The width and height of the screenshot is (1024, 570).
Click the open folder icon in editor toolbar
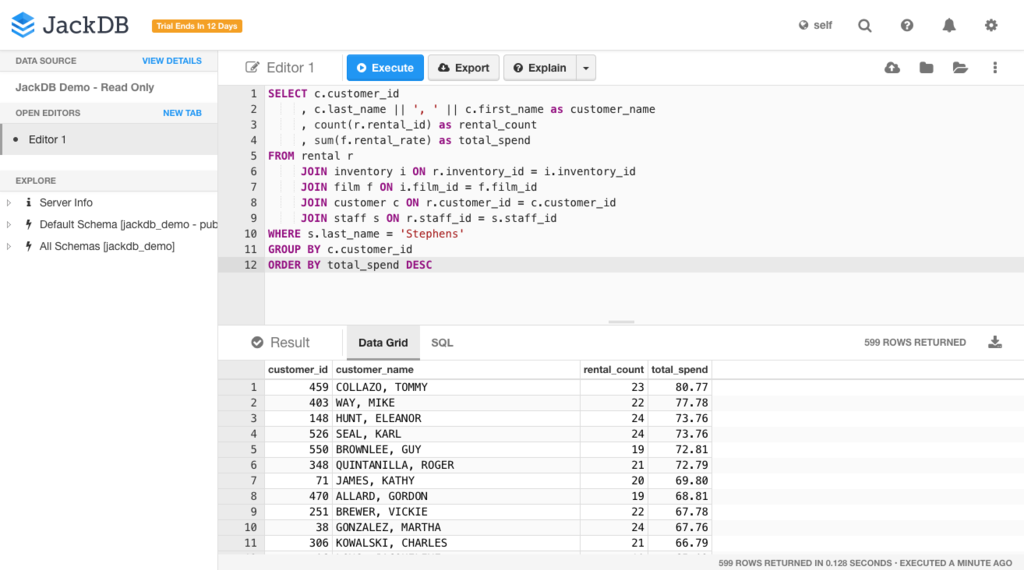click(x=960, y=68)
